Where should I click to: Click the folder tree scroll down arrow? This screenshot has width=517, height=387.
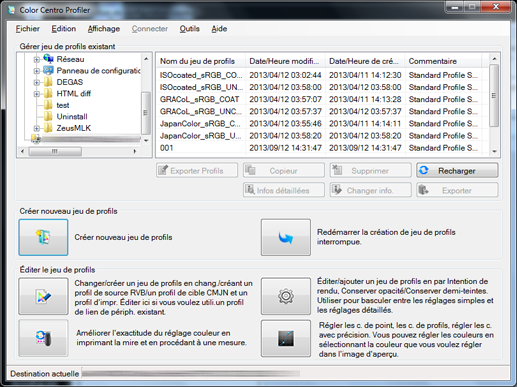[146, 141]
